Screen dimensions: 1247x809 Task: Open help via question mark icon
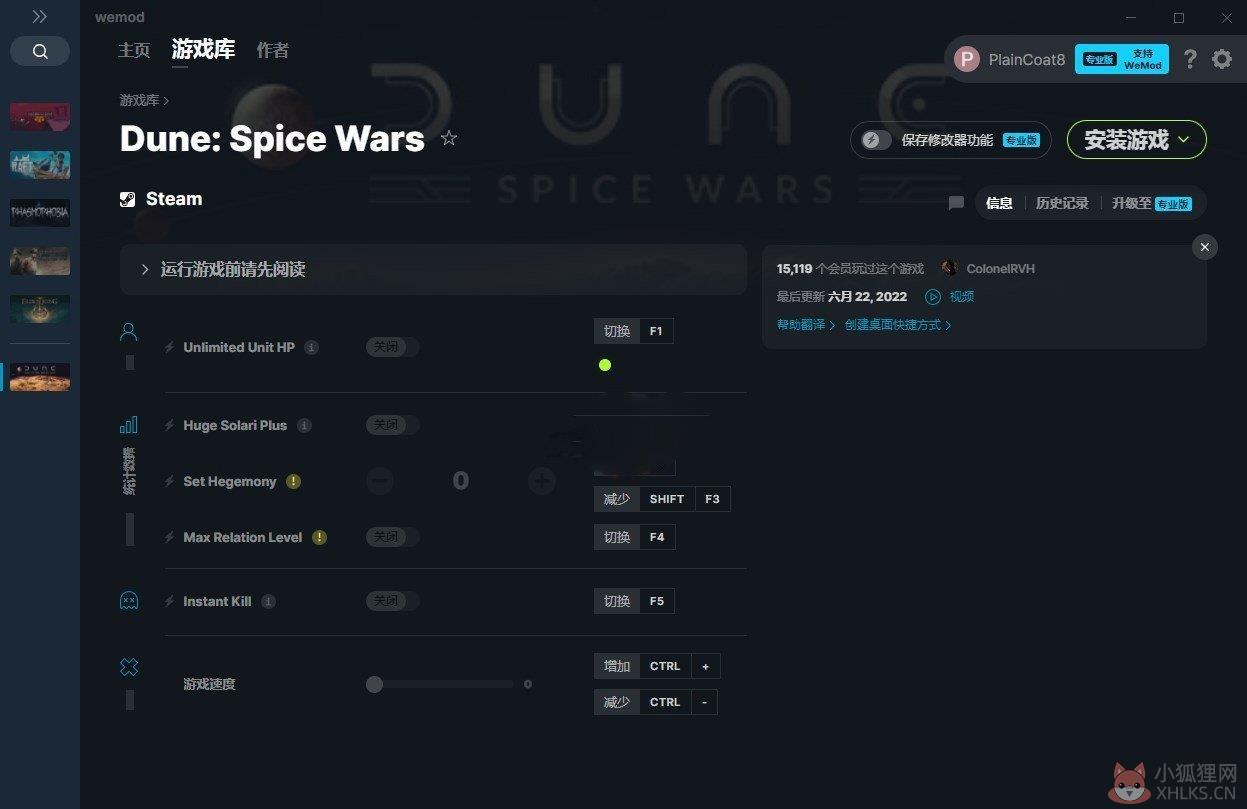[x=1190, y=59]
